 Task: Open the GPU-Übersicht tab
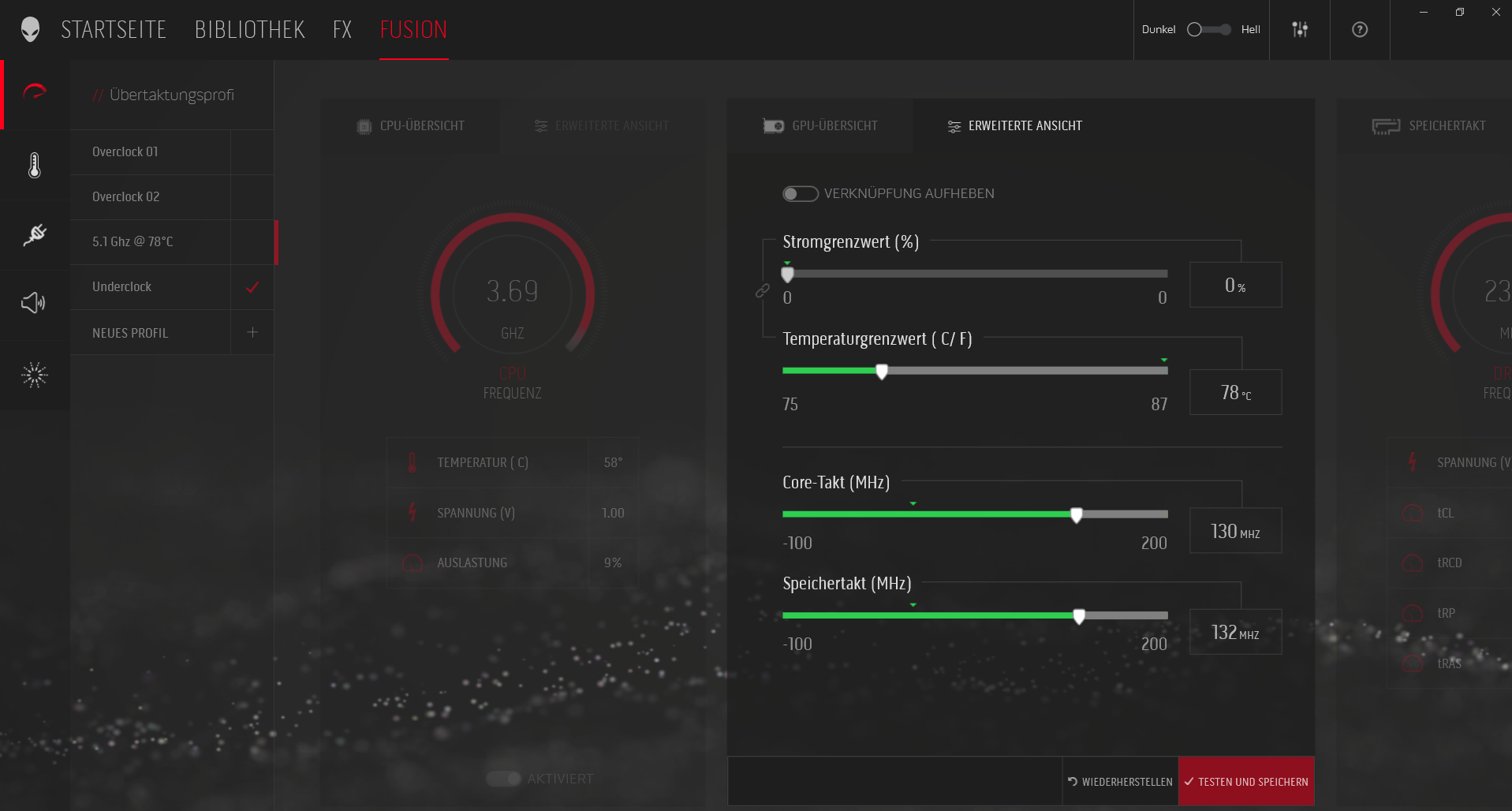(820, 126)
